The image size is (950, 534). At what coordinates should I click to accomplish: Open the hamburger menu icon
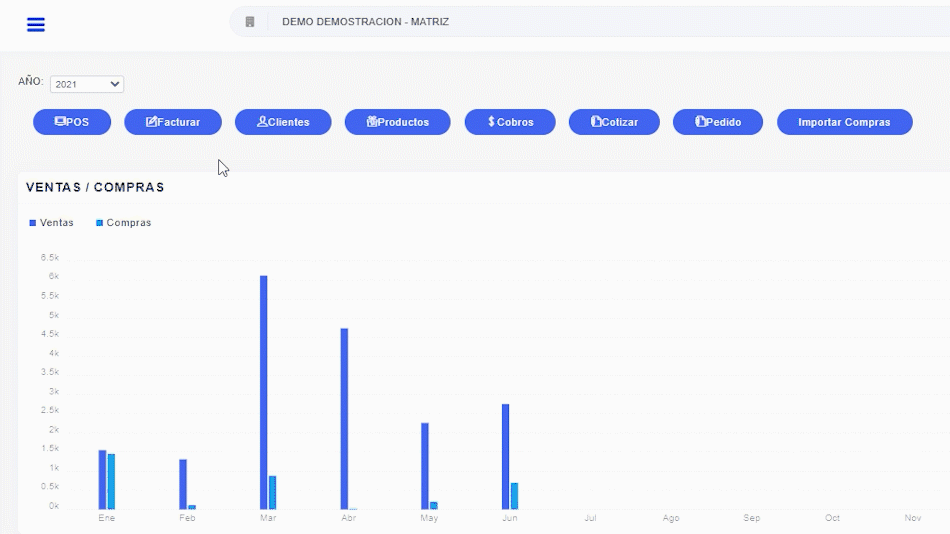[x=36, y=25]
